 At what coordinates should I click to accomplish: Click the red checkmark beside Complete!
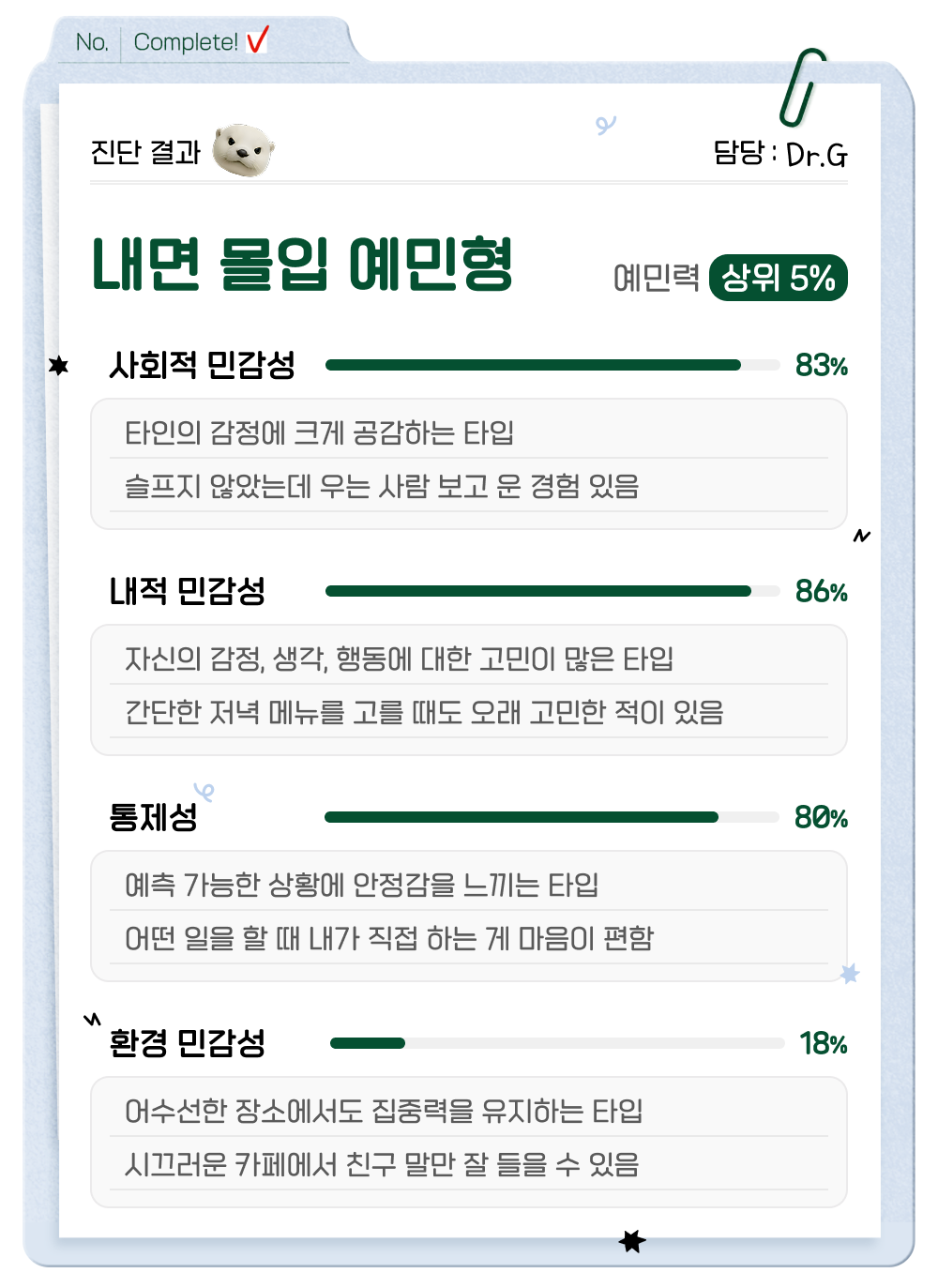(x=257, y=40)
